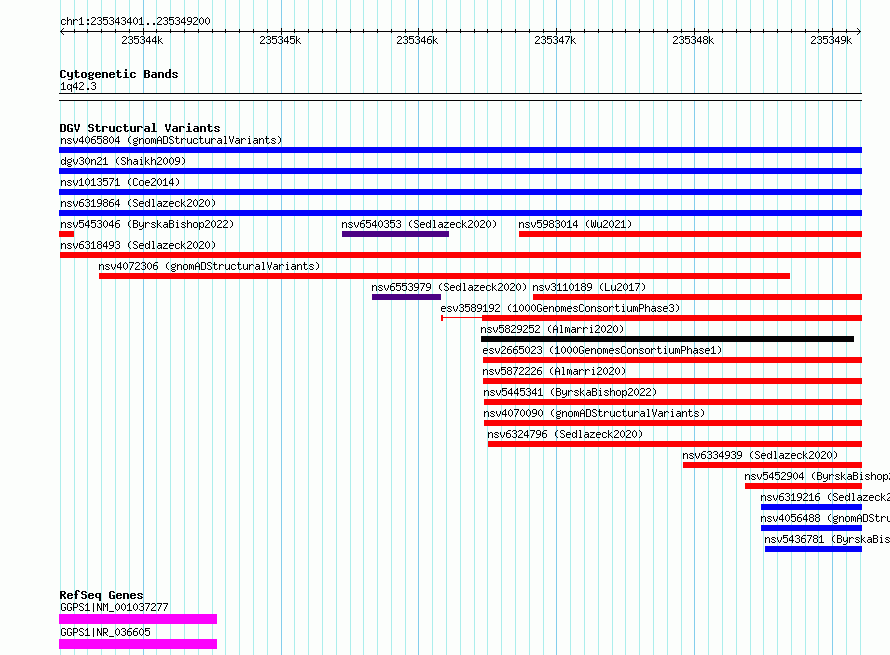Click the blue bar under nsv4065804
Screen dimensions: 890x655
pyautogui.click(x=460, y=150)
